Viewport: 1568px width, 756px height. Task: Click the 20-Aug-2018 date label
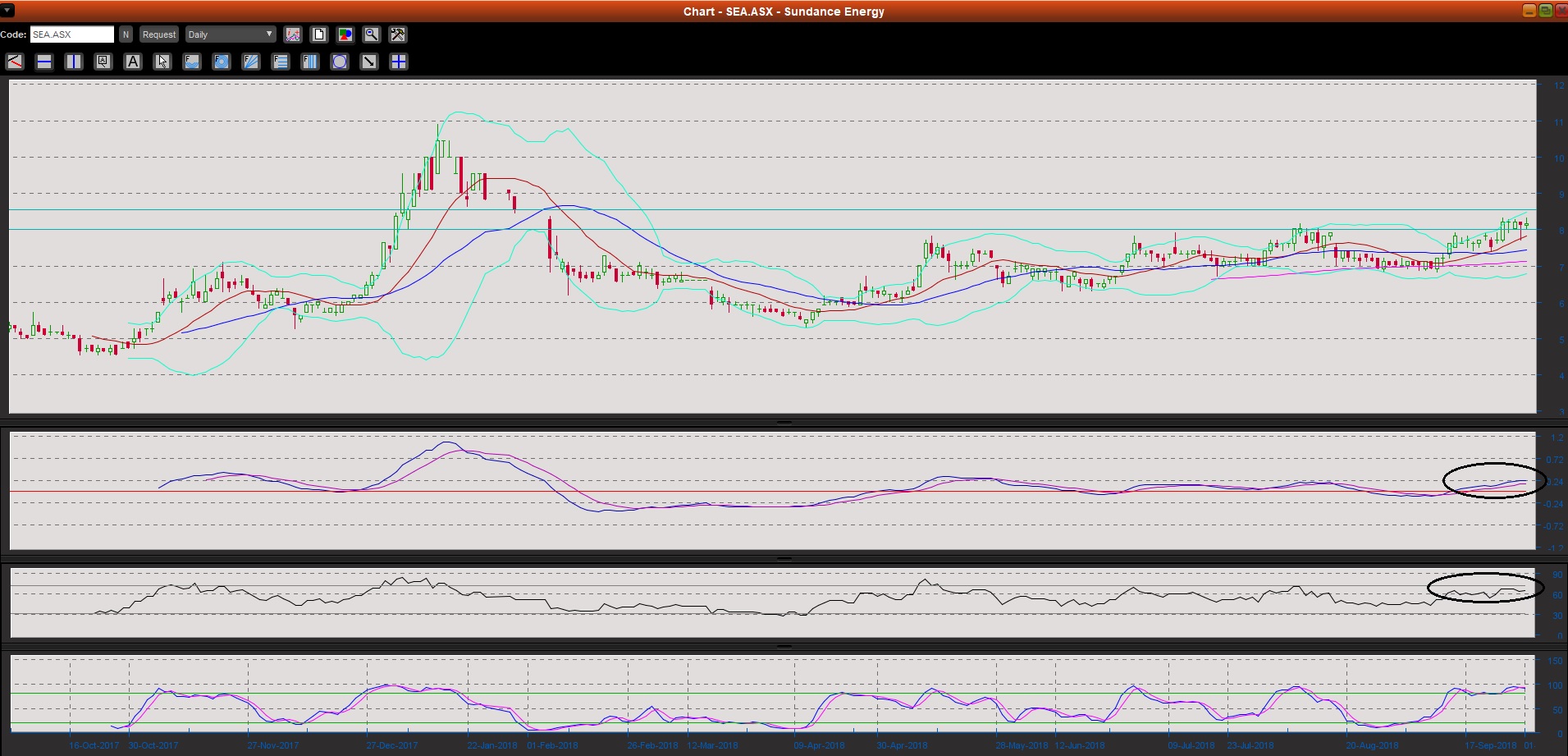1372,745
